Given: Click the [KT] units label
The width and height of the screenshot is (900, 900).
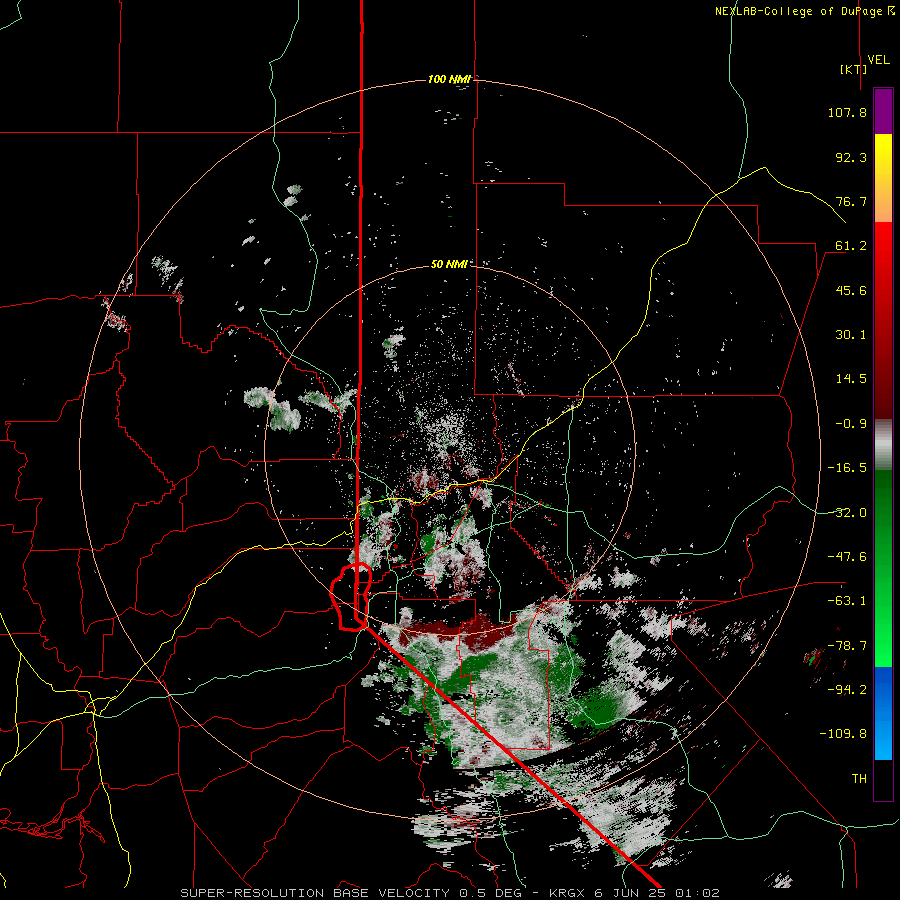Looking at the screenshot, I should coord(854,69).
